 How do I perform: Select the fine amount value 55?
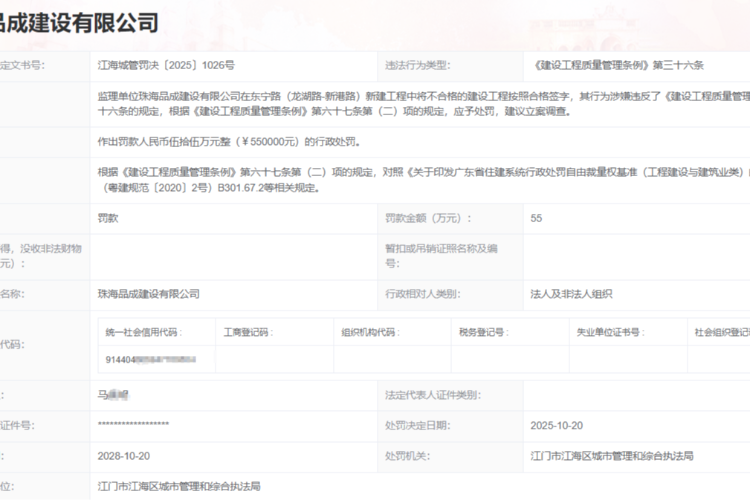pyautogui.click(x=536, y=217)
